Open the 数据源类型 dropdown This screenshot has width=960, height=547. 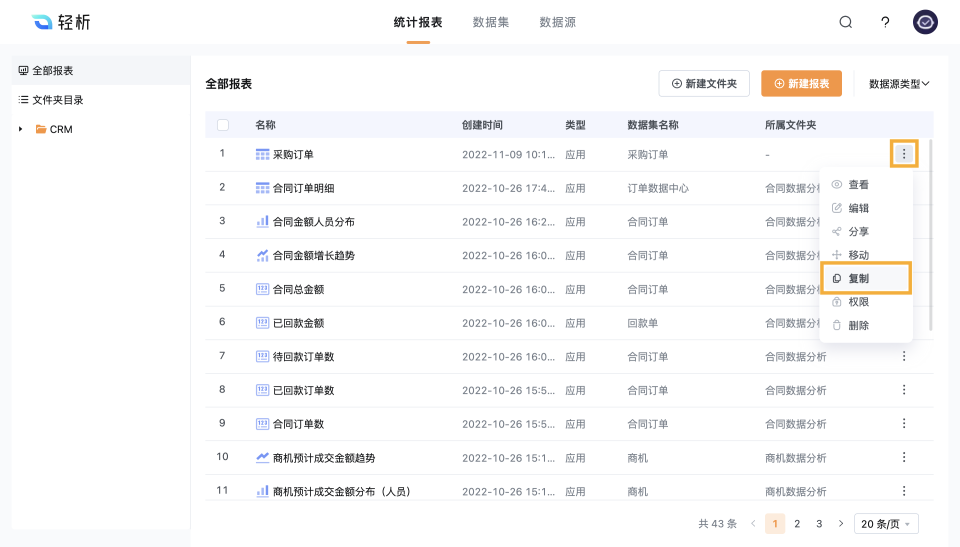click(899, 84)
